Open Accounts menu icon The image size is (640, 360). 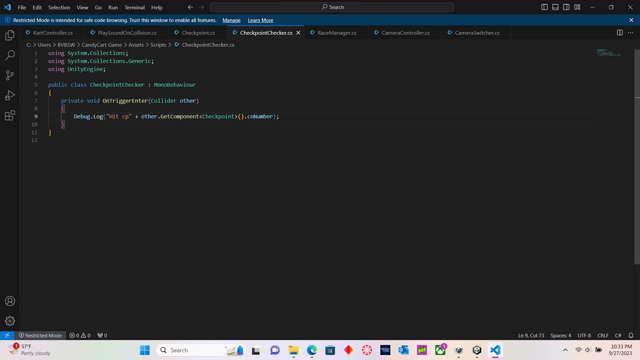tap(10, 301)
